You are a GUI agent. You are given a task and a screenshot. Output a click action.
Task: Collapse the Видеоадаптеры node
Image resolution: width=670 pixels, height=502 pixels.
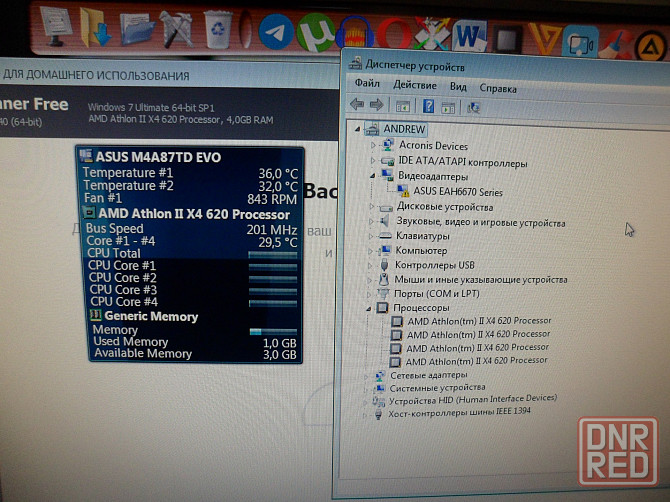tap(372, 175)
